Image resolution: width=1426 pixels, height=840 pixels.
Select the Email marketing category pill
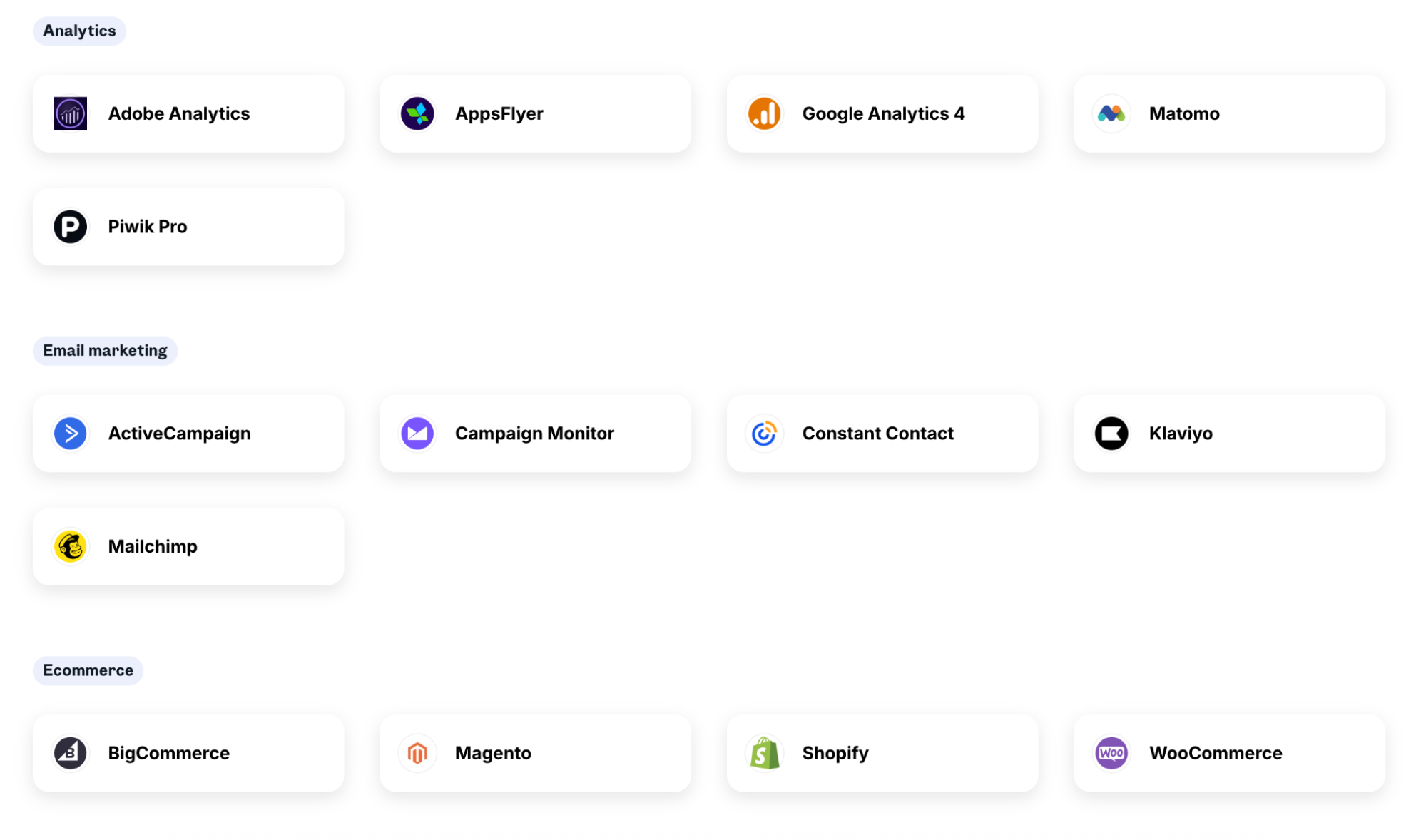point(105,350)
